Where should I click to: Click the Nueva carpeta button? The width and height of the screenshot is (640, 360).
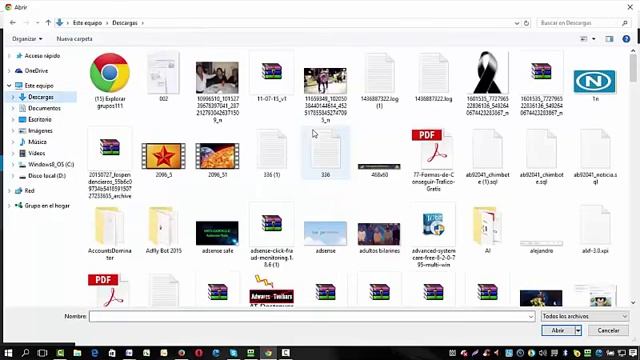(x=74, y=39)
